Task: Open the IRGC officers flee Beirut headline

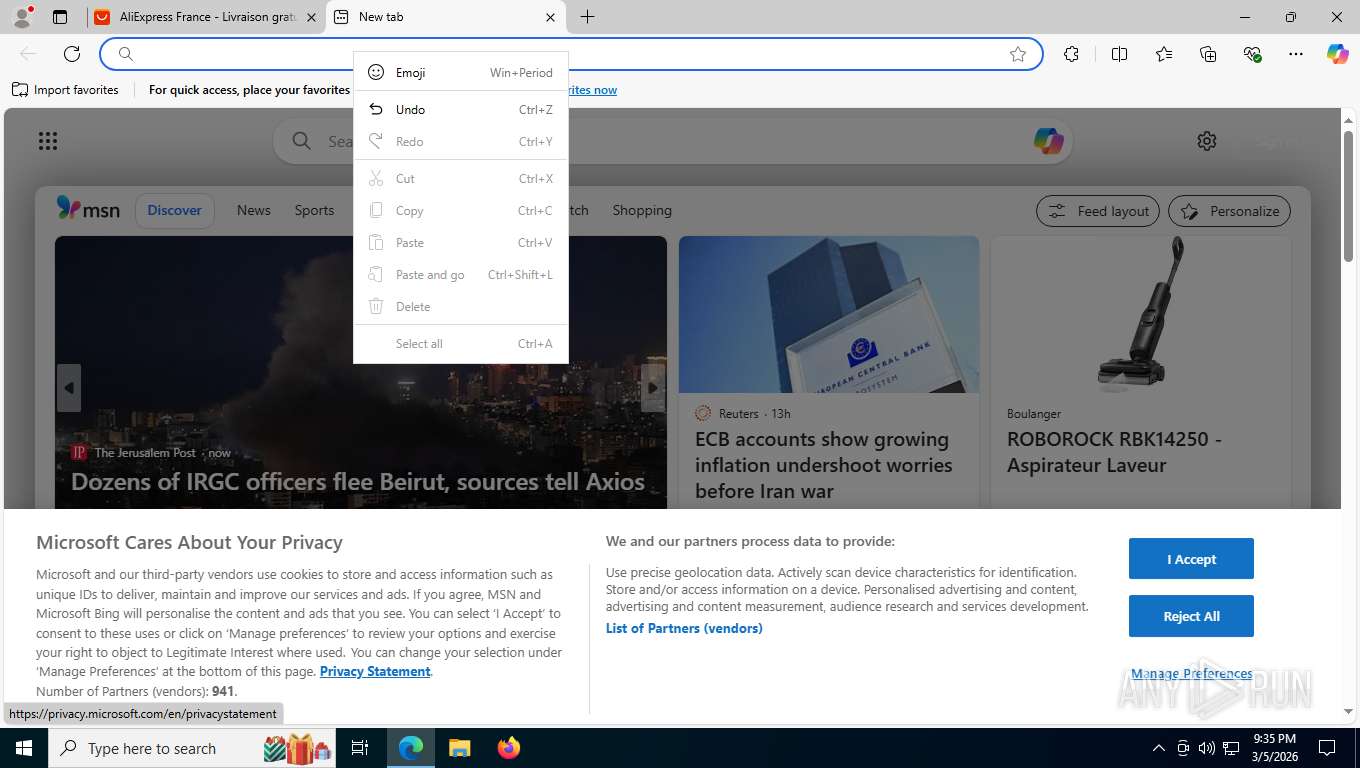Action: pyautogui.click(x=358, y=482)
